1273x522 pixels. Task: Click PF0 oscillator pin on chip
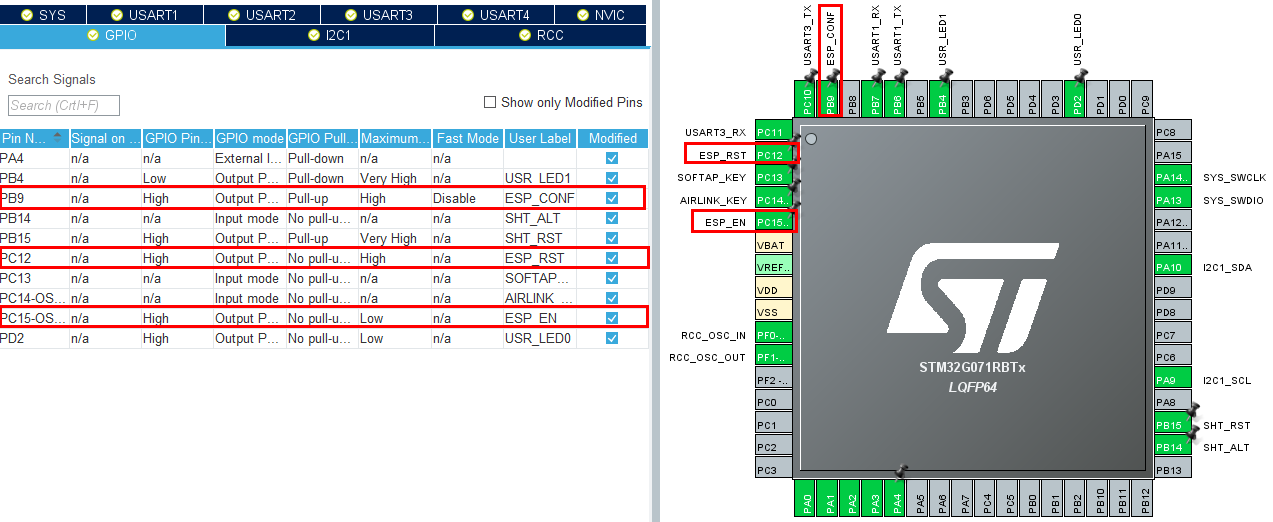coord(773,335)
